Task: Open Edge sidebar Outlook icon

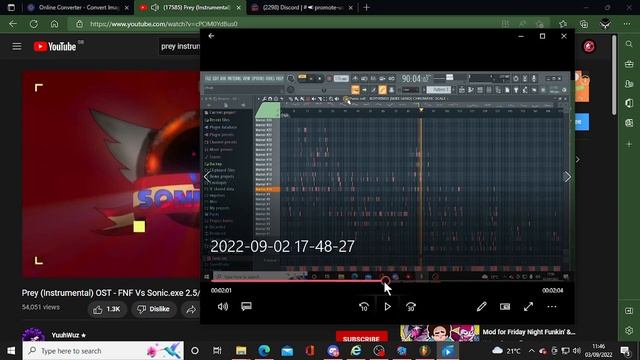Action: point(629,123)
